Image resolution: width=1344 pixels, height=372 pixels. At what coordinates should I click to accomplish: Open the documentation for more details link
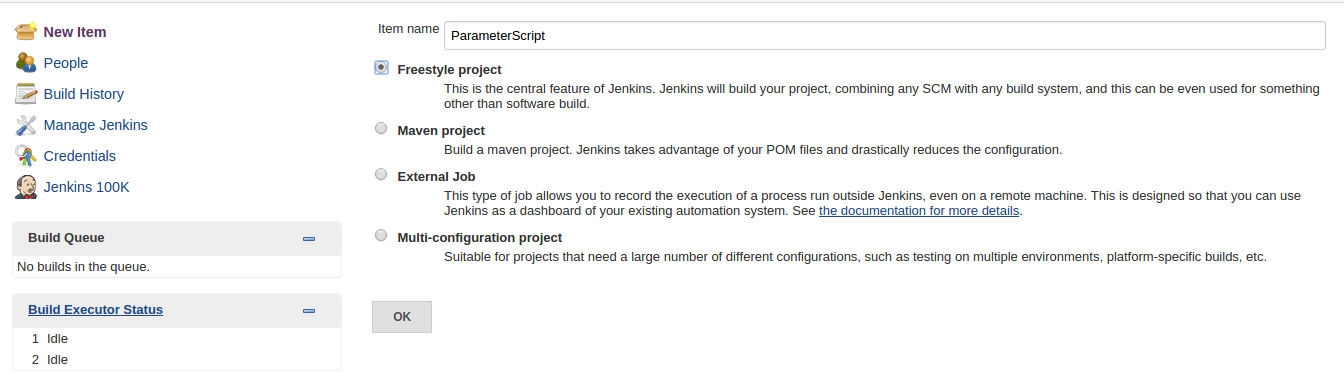click(919, 211)
